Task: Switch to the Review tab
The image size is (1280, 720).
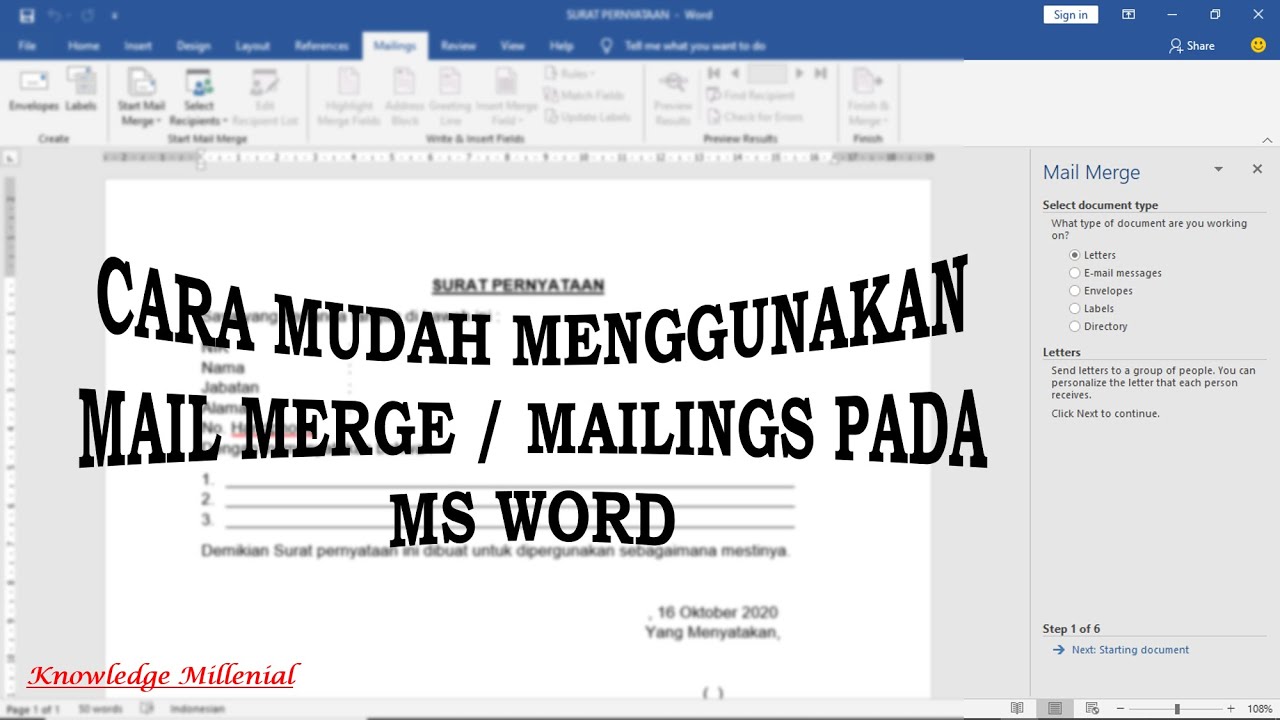Action: (458, 46)
